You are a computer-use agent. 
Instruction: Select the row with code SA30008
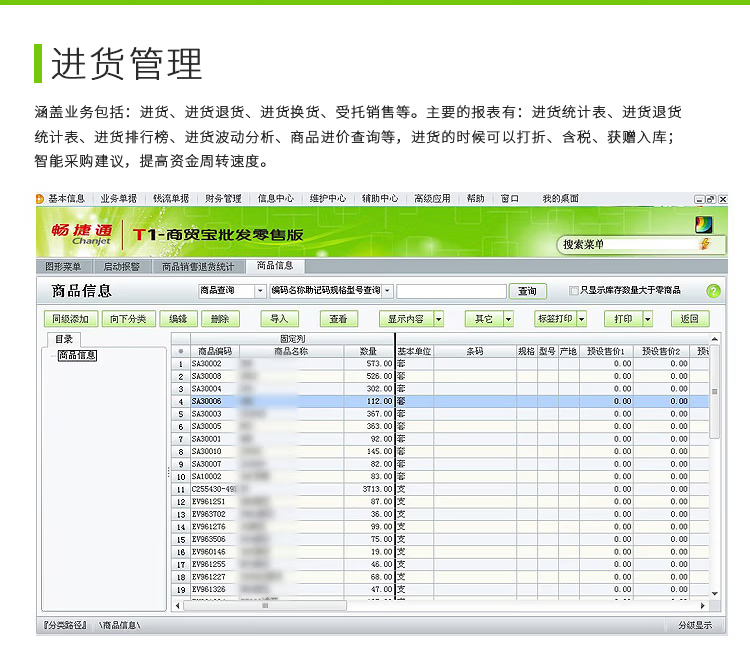coord(440,376)
